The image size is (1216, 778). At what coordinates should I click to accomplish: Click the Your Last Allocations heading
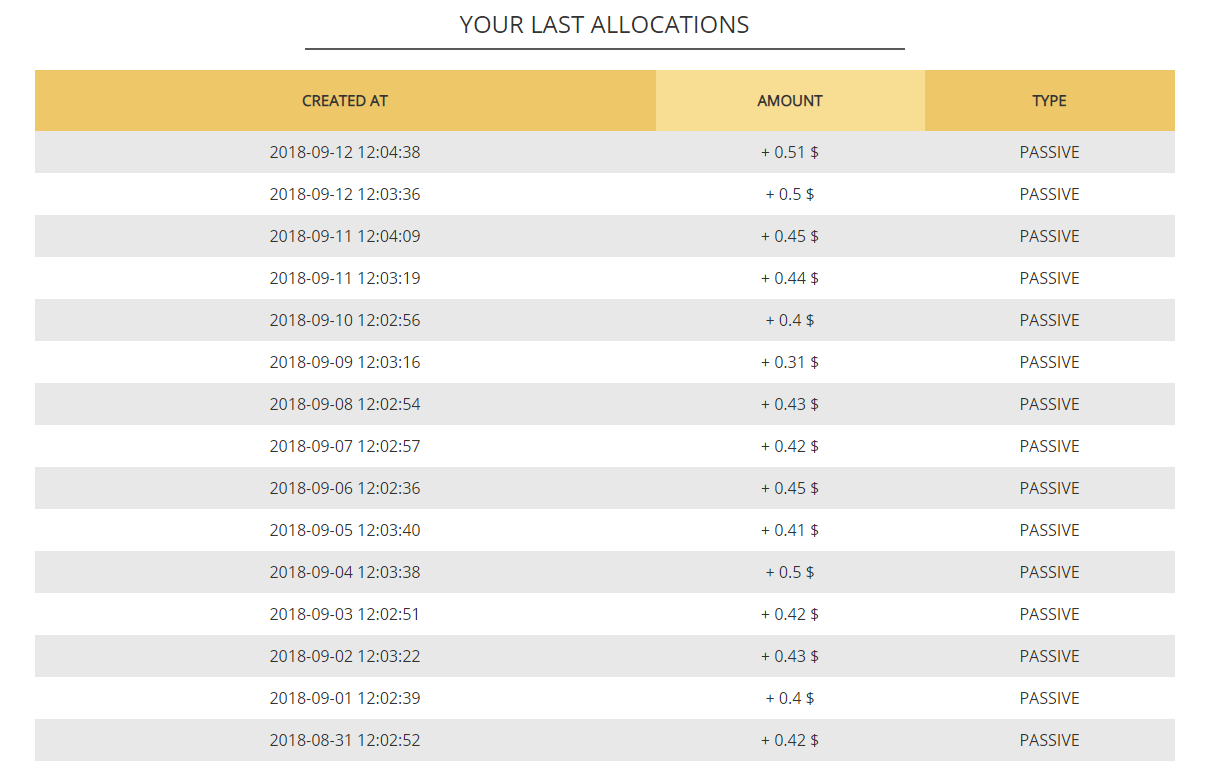(604, 25)
